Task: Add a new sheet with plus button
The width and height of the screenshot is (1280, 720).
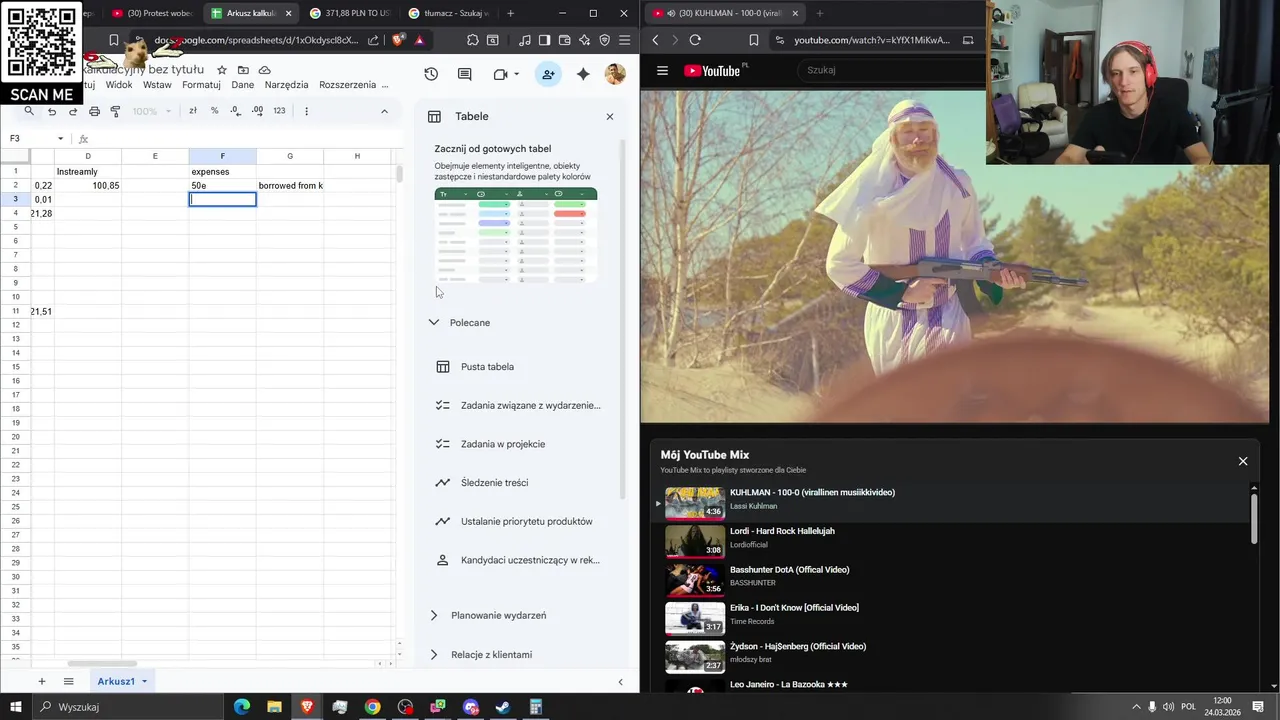Action: tap(42, 682)
